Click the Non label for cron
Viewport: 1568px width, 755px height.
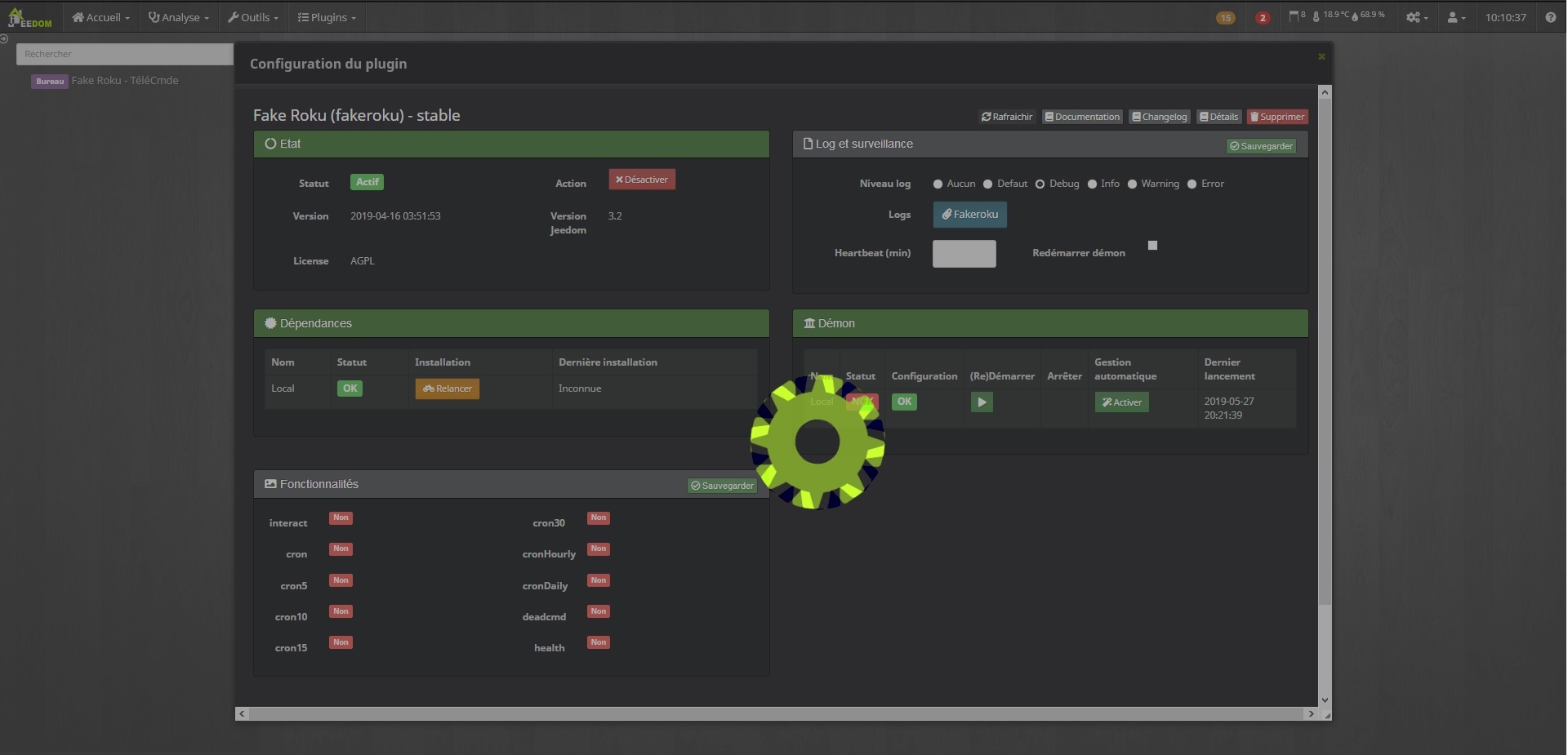pos(341,548)
